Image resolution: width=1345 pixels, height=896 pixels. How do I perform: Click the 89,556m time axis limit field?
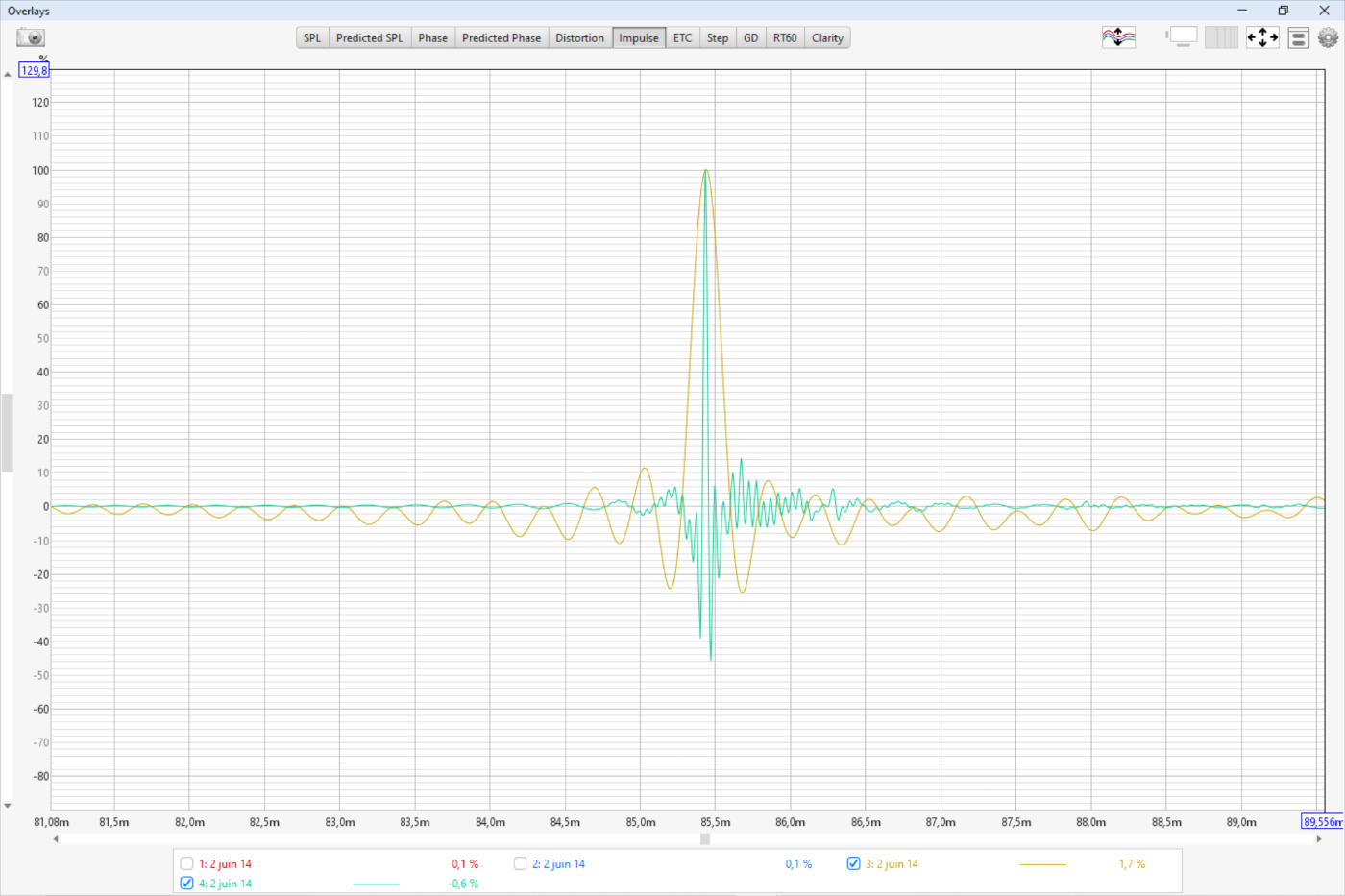1322,822
